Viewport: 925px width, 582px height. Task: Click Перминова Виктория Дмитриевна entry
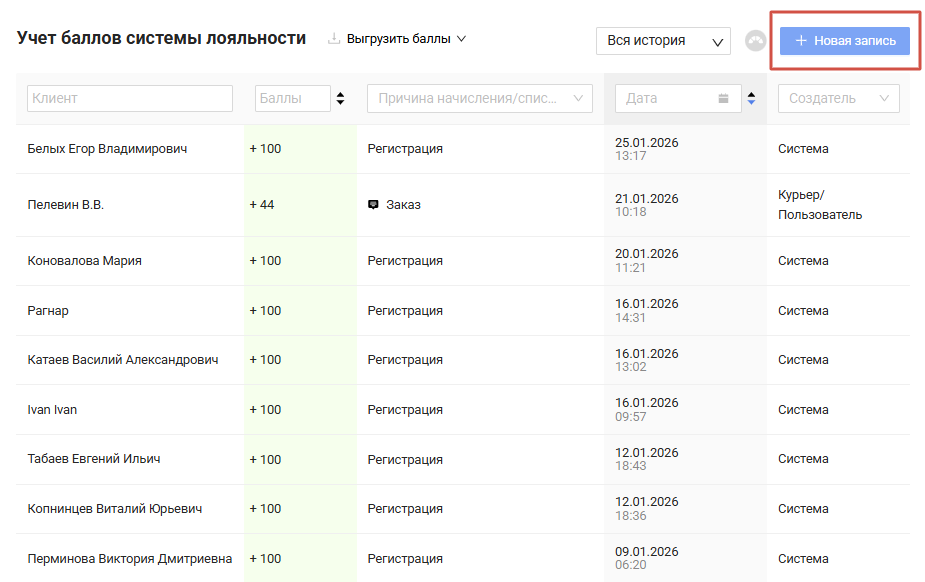point(129,559)
